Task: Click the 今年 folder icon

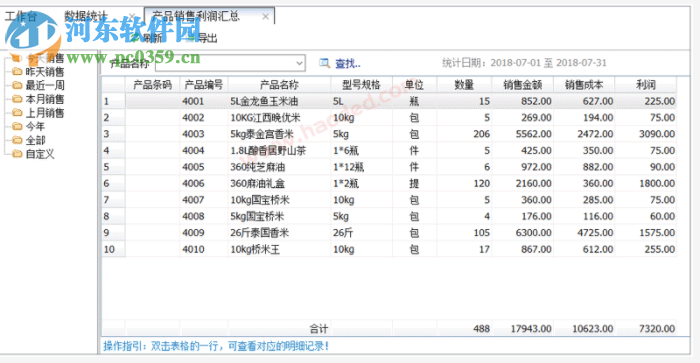Action: point(17,126)
